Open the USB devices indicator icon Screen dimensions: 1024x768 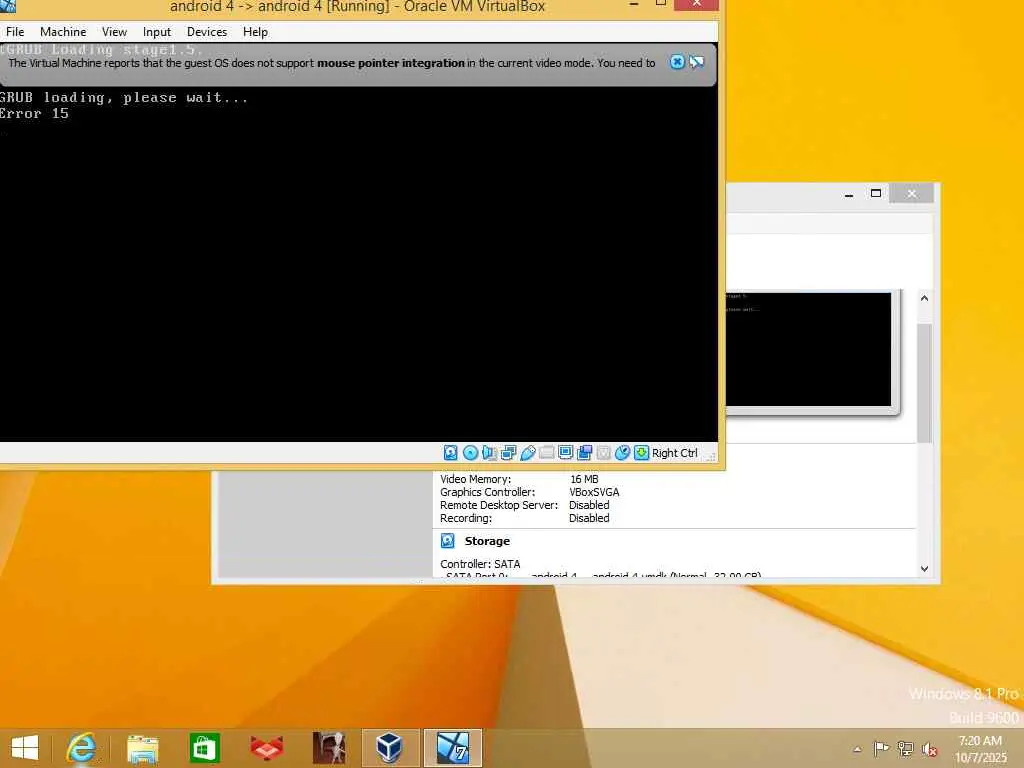528,453
